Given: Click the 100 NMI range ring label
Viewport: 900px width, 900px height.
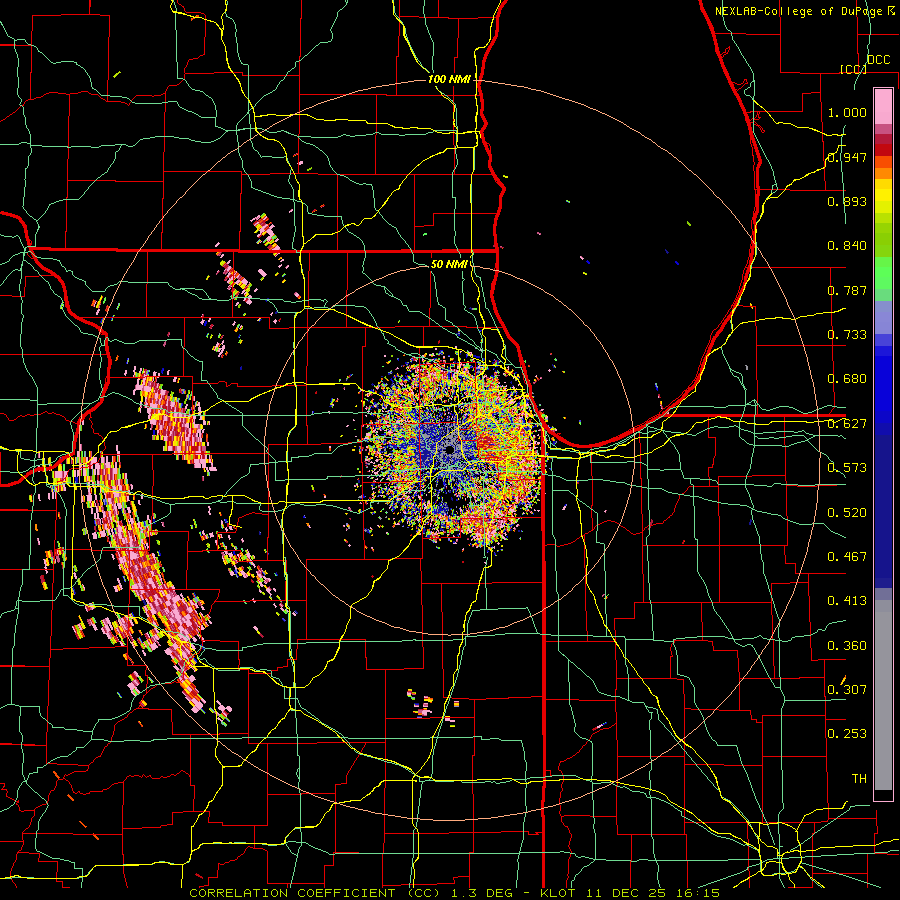Looking at the screenshot, I should point(449,79).
